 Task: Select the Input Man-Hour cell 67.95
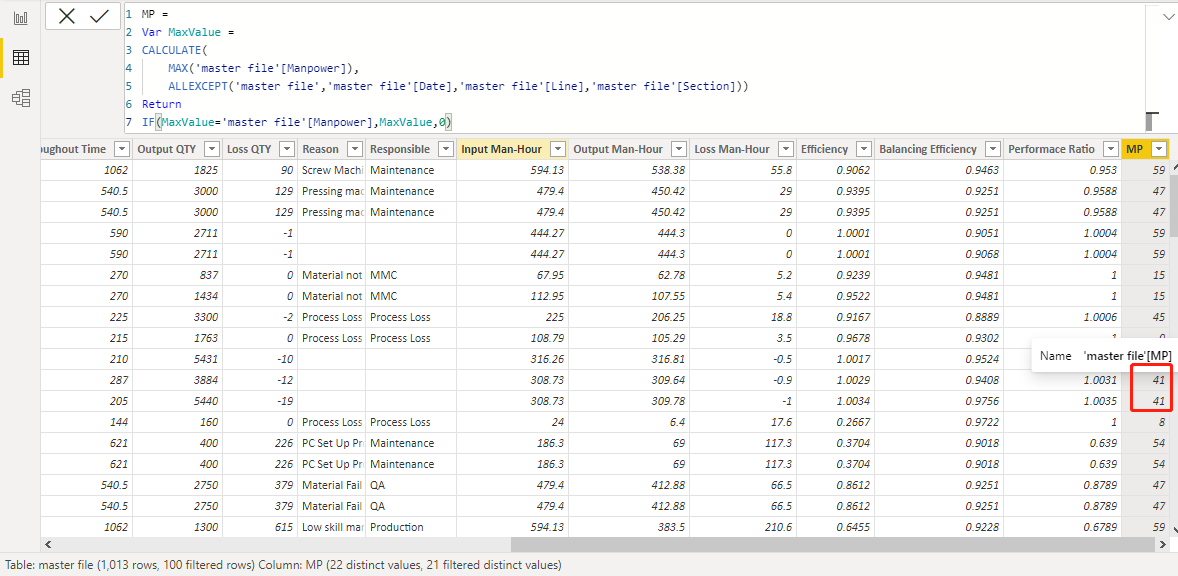click(x=512, y=275)
